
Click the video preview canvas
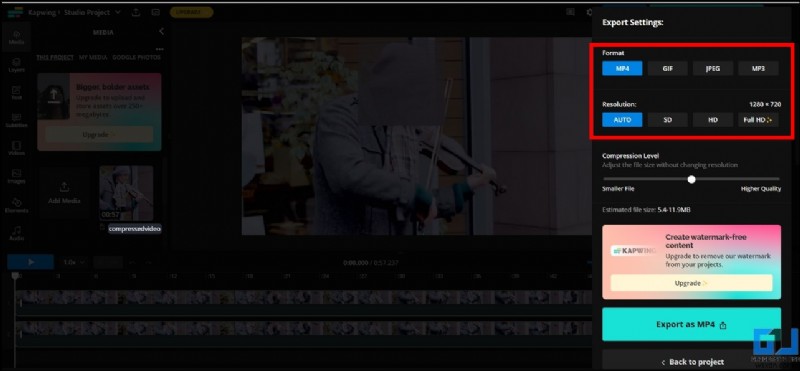click(x=416, y=136)
